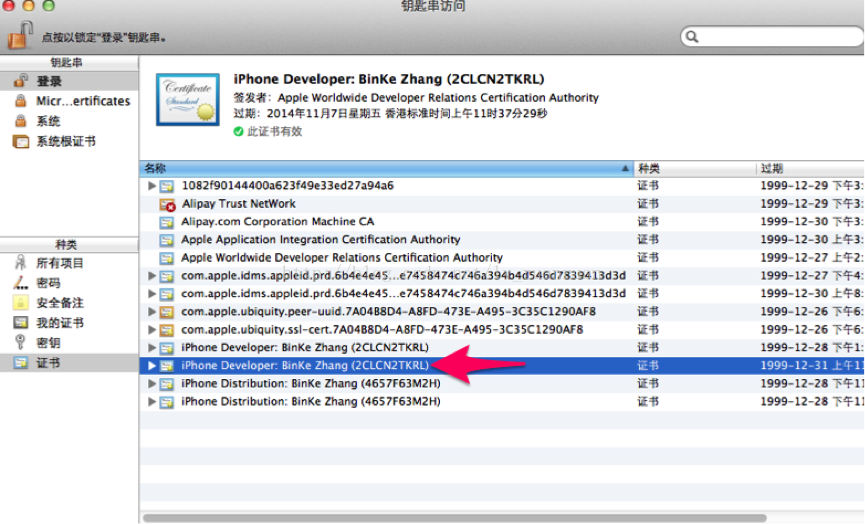
Task: Select the highlighted iPhone Developer: BinKe Zhang name
Action: point(305,365)
